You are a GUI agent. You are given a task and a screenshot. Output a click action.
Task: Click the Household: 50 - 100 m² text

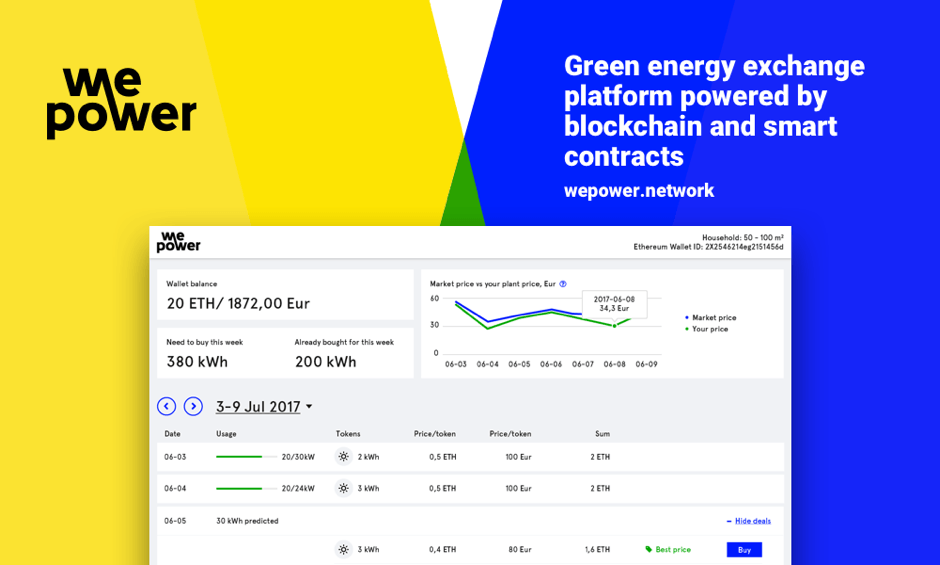coord(743,238)
